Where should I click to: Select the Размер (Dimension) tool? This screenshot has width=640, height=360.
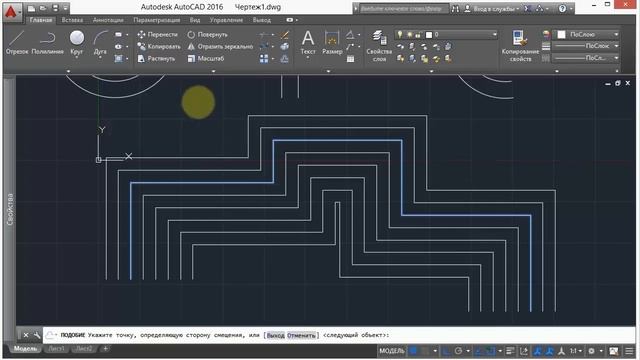(x=332, y=43)
